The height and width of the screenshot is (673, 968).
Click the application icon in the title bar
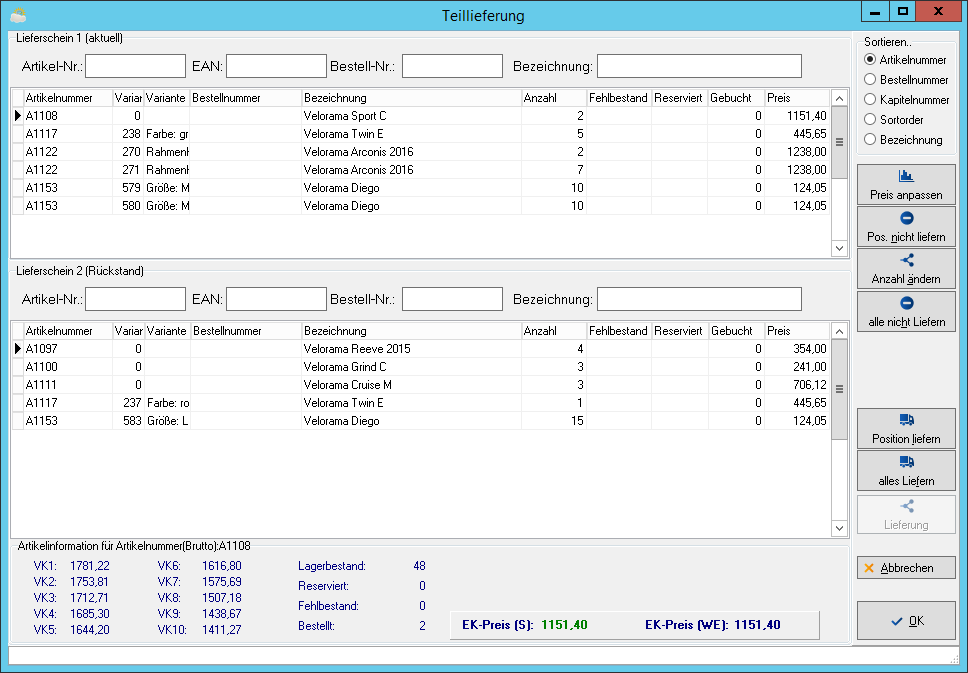[x=19, y=15]
